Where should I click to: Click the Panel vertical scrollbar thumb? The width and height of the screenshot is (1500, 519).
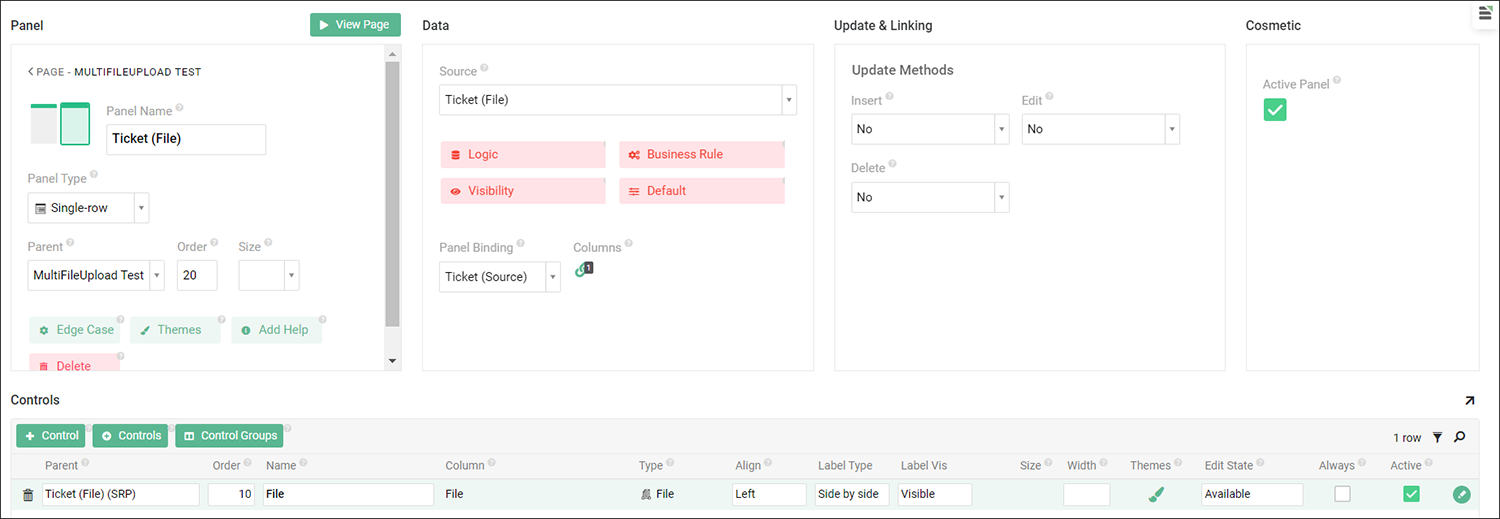(392, 194)
